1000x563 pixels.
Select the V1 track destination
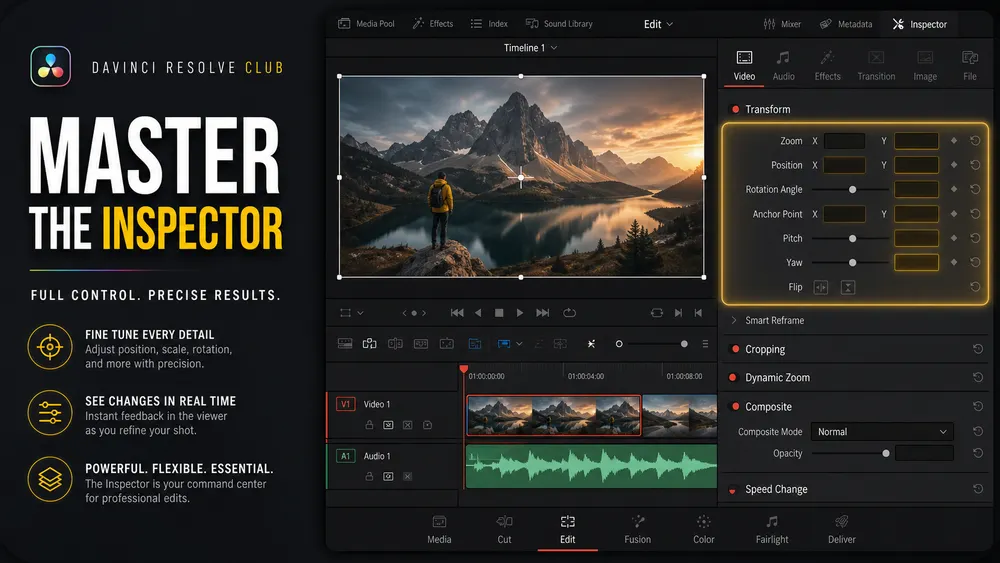pos(345,404)
